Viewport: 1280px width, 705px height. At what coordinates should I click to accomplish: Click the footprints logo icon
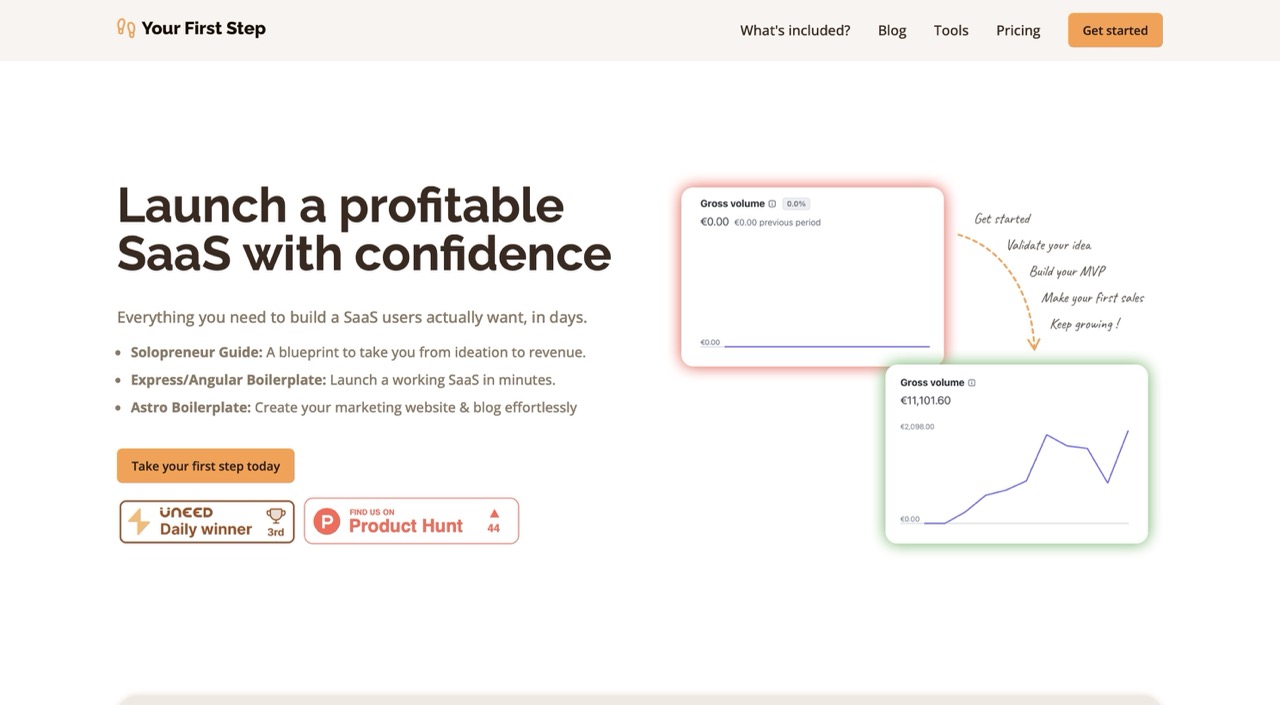click(126, 28)
